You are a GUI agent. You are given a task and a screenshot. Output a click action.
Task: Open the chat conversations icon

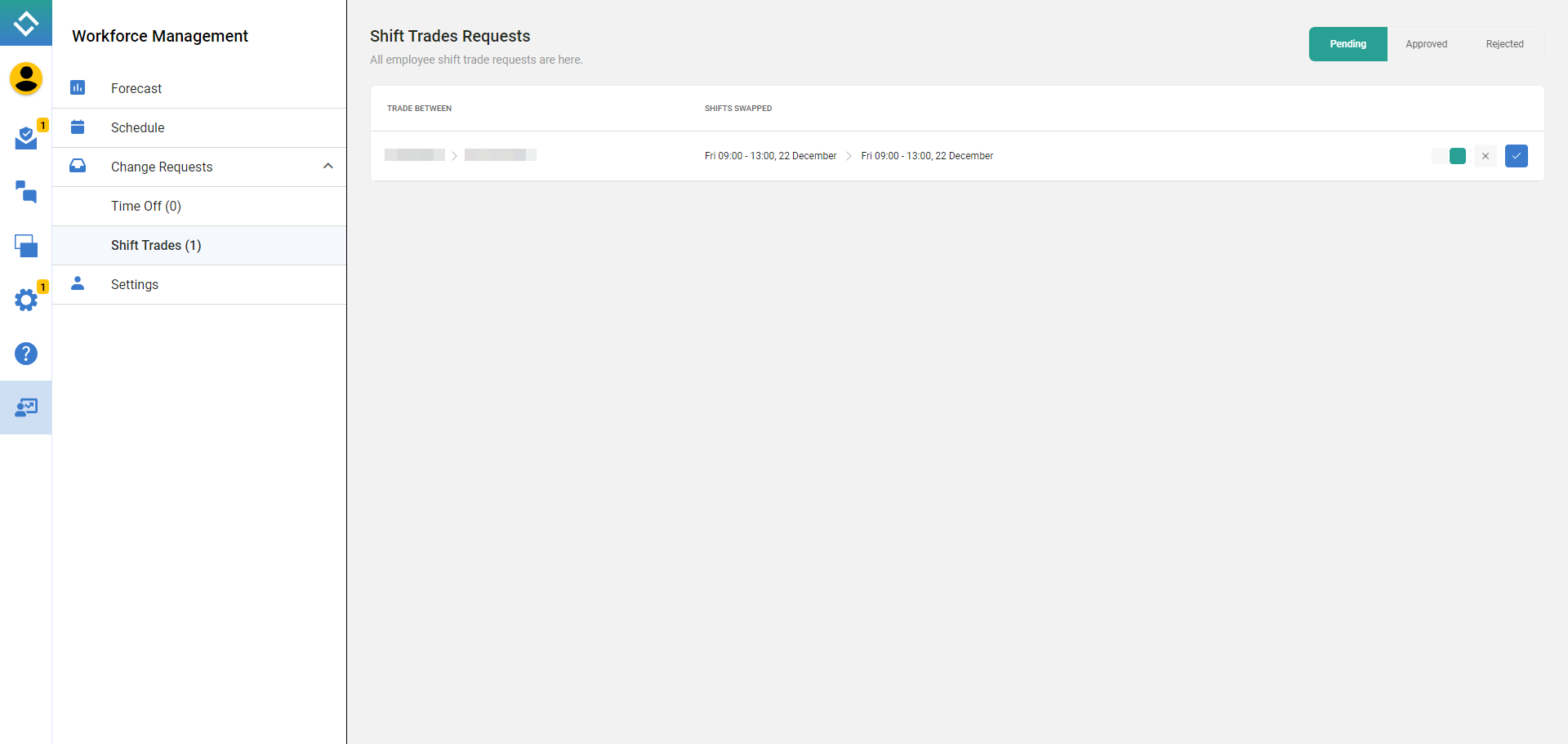pyautogui.click(x=26, y=192)
